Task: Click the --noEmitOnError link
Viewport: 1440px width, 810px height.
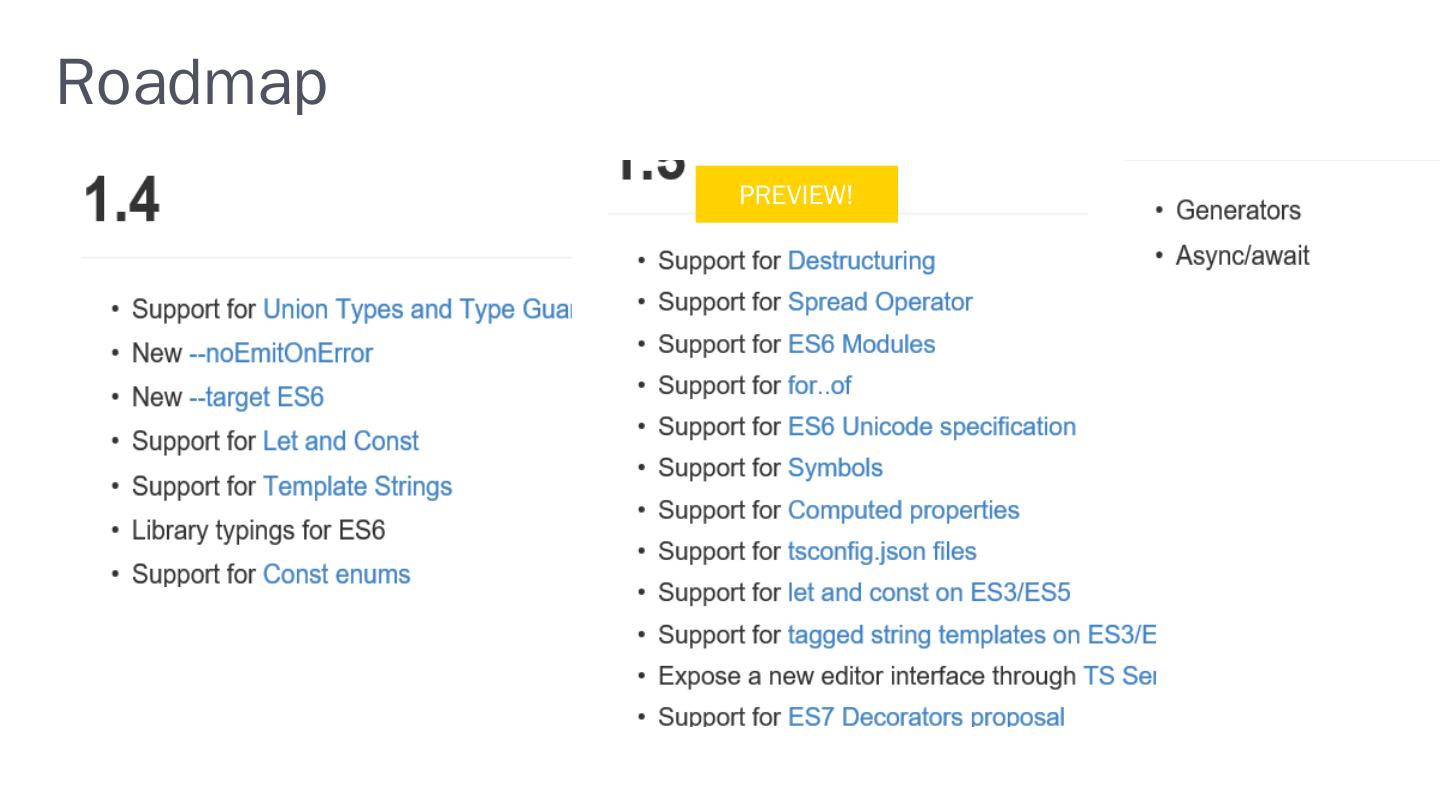Action: click(x=280, y=354)
